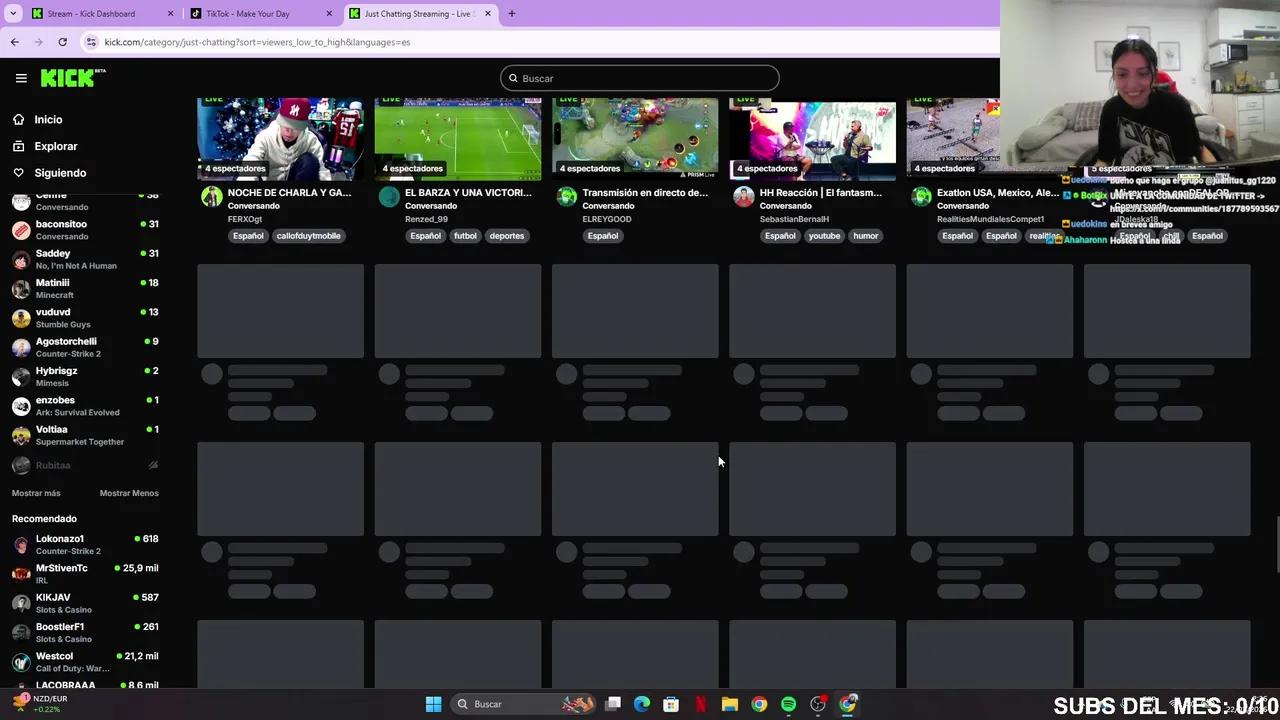Switch to the TikTok browser tab
The image size is (1280, 720).
(x=247, y=13)
